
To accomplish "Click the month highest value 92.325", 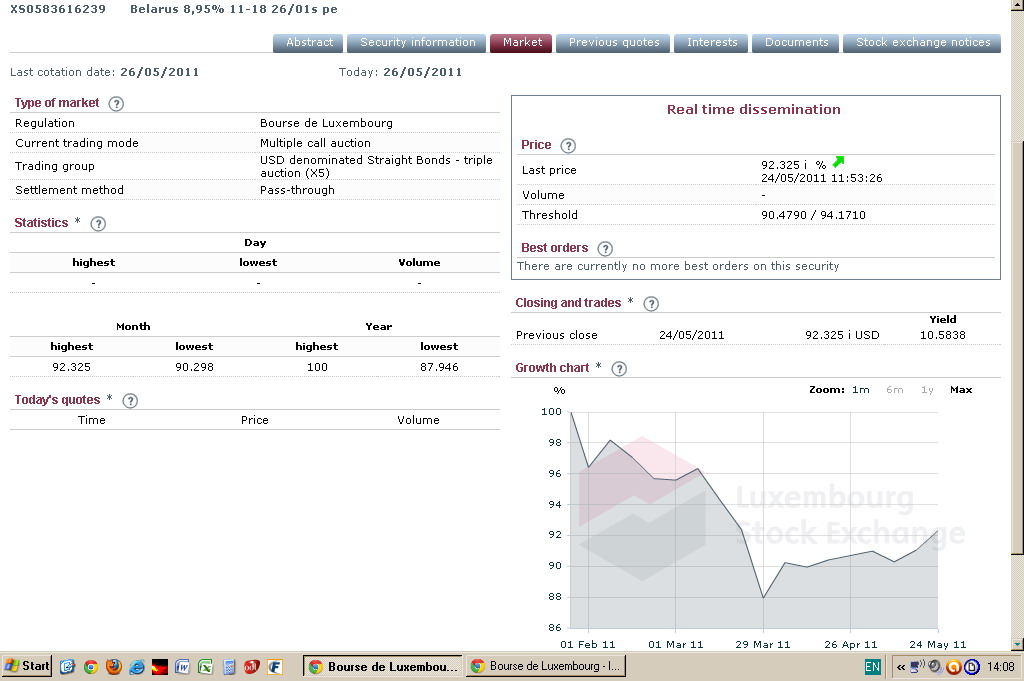I will pyautogui.click(x=71, y=367).
